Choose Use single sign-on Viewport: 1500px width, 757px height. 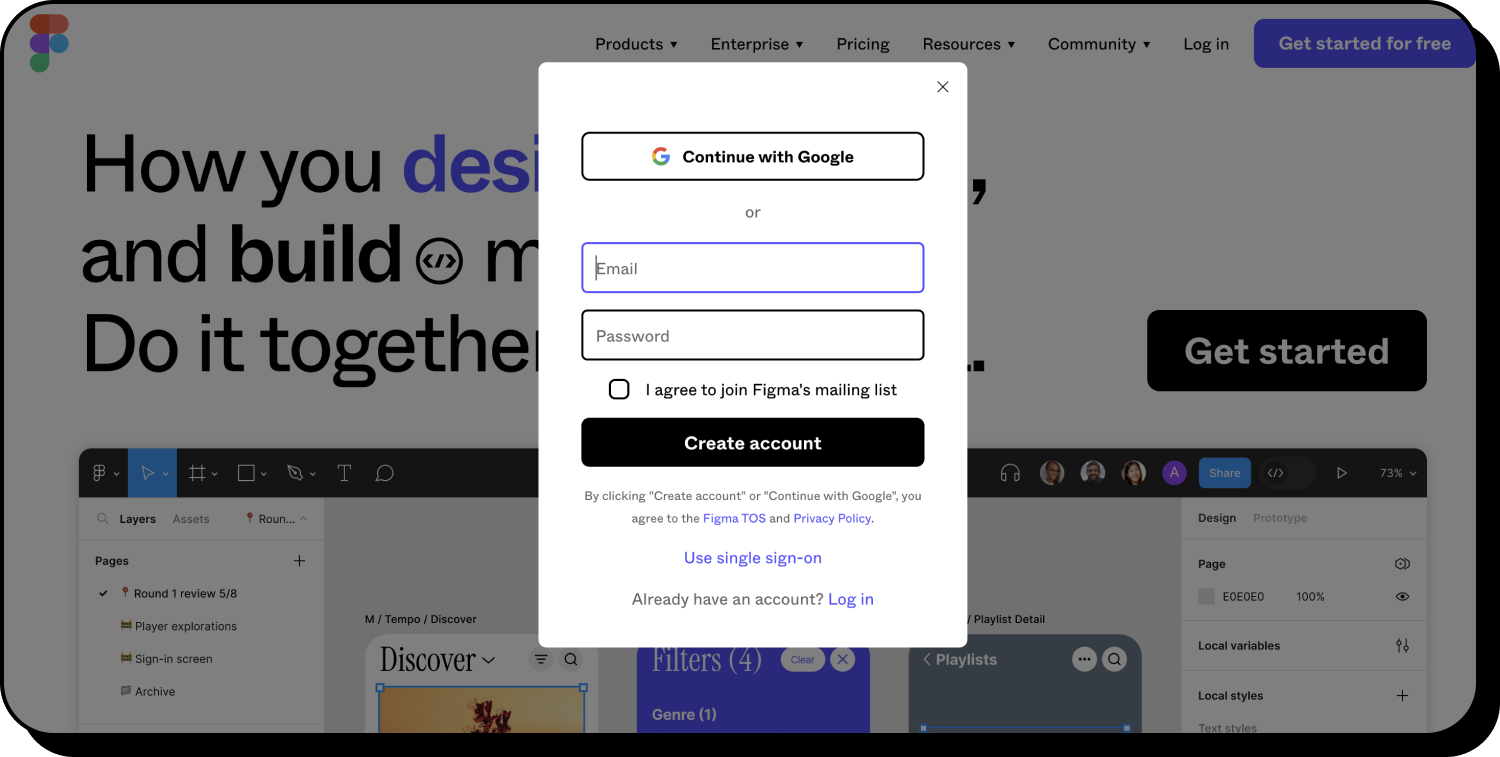(x=752, y=558)
